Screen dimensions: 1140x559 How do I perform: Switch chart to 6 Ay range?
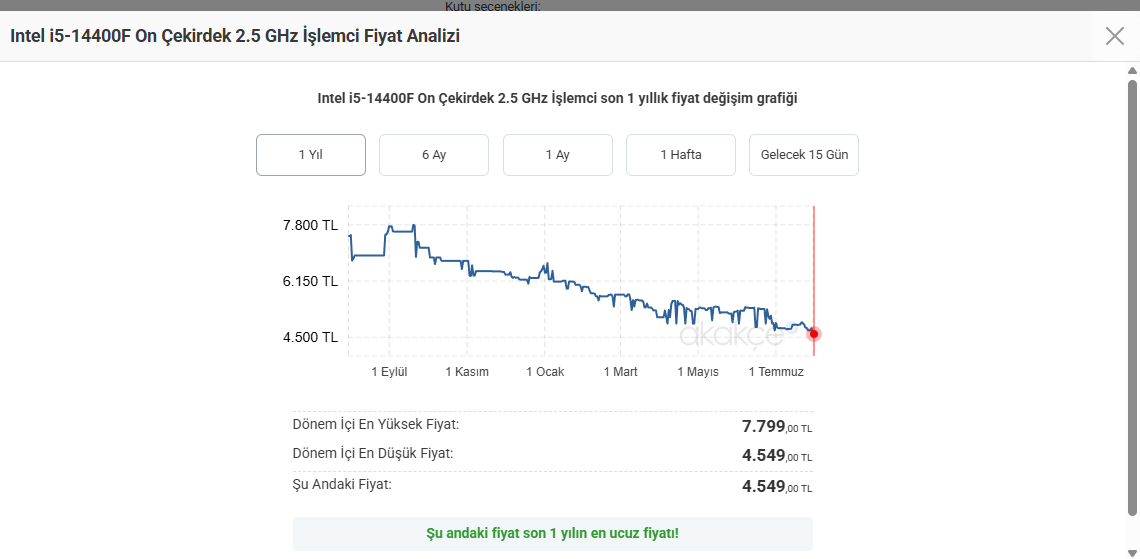click(x=434, y=155)
